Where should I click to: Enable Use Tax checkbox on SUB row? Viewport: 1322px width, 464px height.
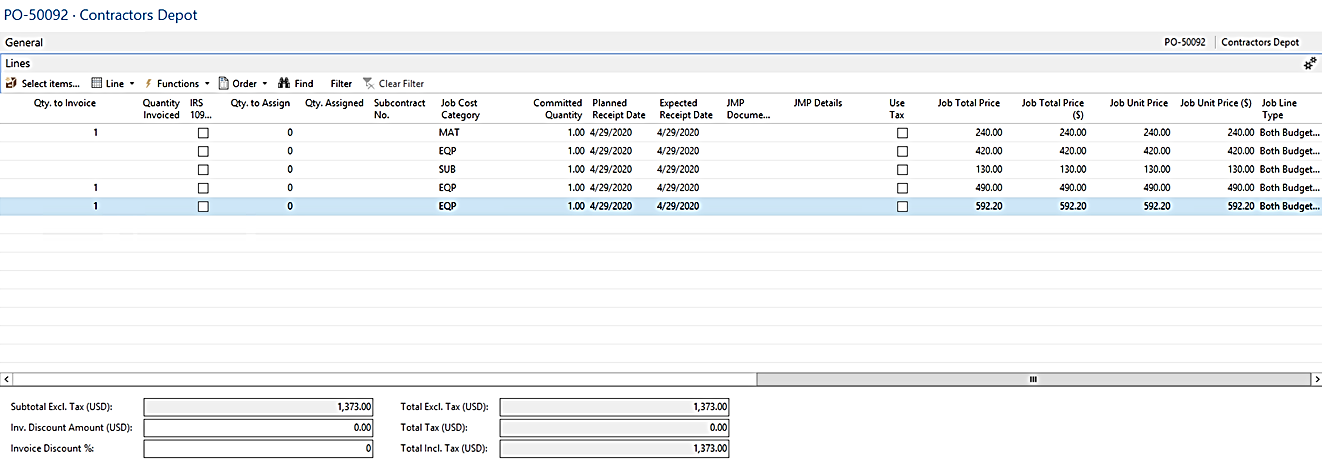(x=902, y=170)
